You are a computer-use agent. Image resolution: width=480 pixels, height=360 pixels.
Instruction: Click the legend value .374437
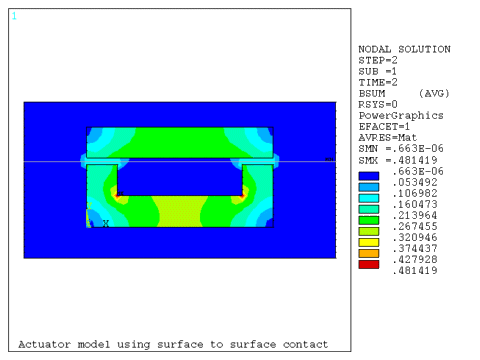point(415,248)
